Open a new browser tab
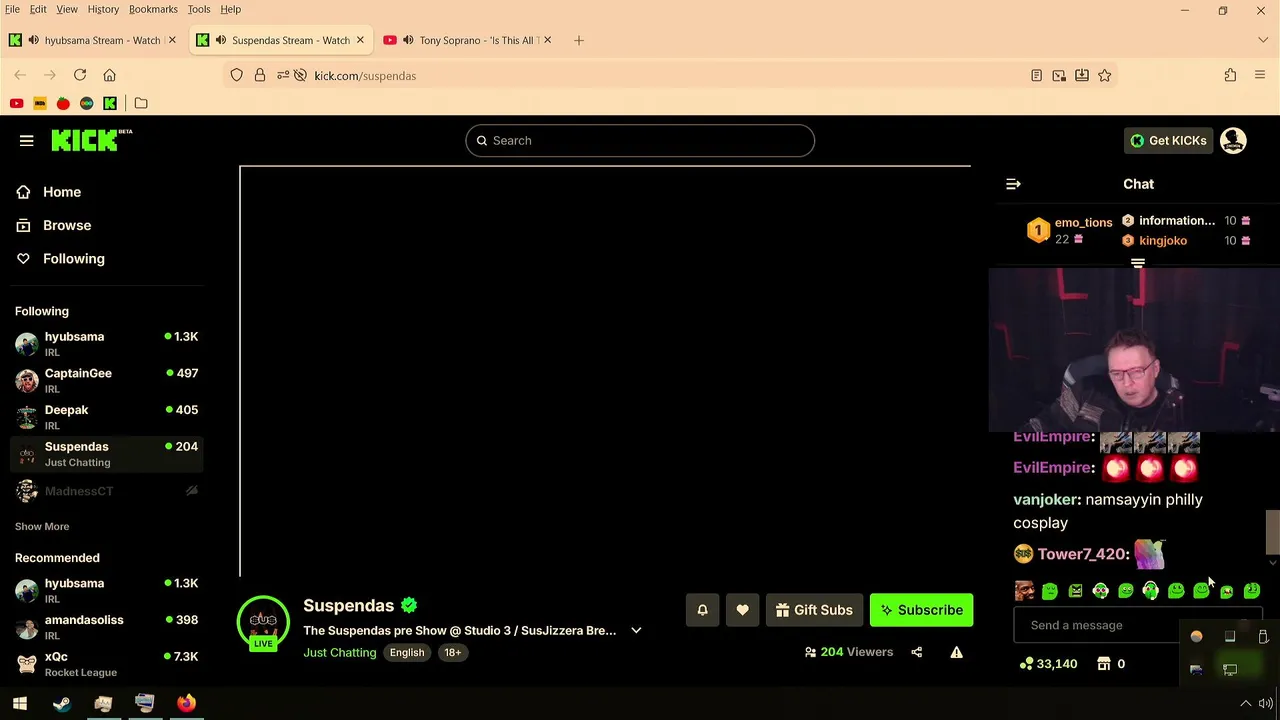Image resolution: width=1280 pixels, height=720 pixels. 578,40
